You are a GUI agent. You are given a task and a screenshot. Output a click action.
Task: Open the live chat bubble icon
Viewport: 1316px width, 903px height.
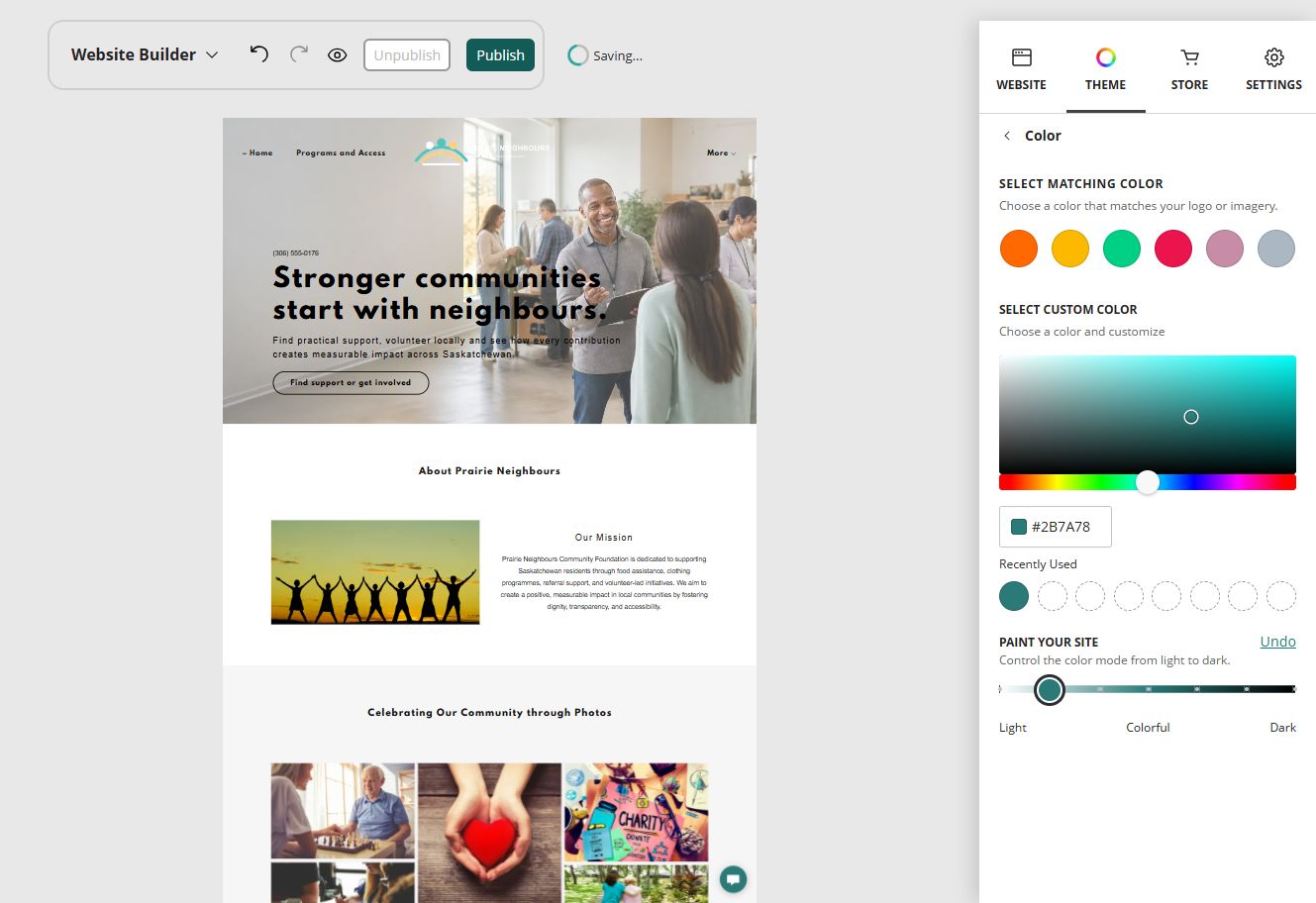coord(733,878)
